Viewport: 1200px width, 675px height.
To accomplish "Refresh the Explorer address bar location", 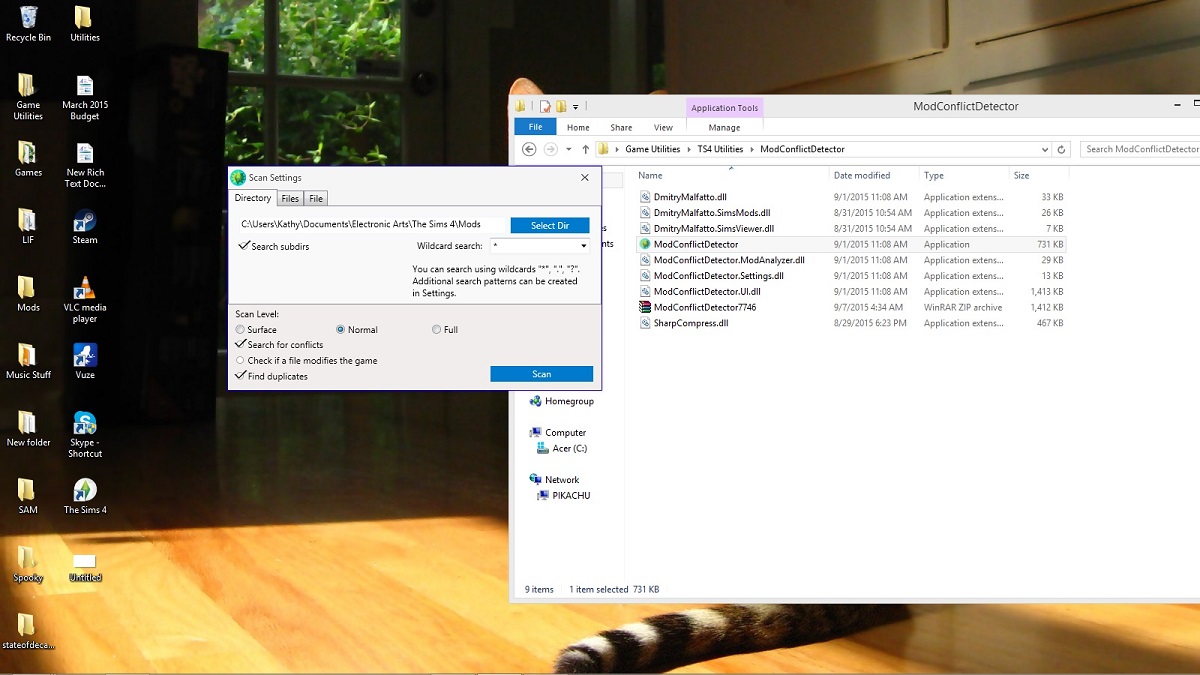I will [1062, 149].
